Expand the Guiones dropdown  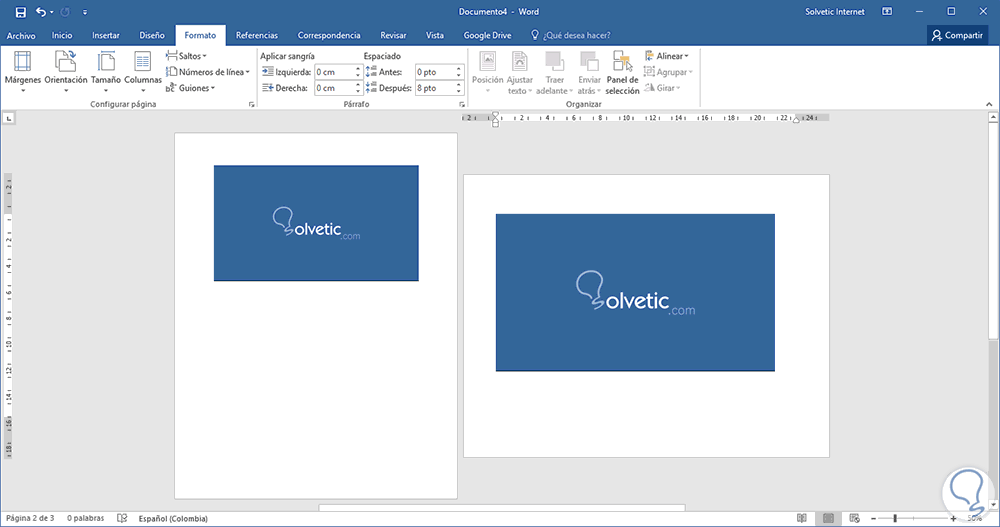tap(192, 88)
